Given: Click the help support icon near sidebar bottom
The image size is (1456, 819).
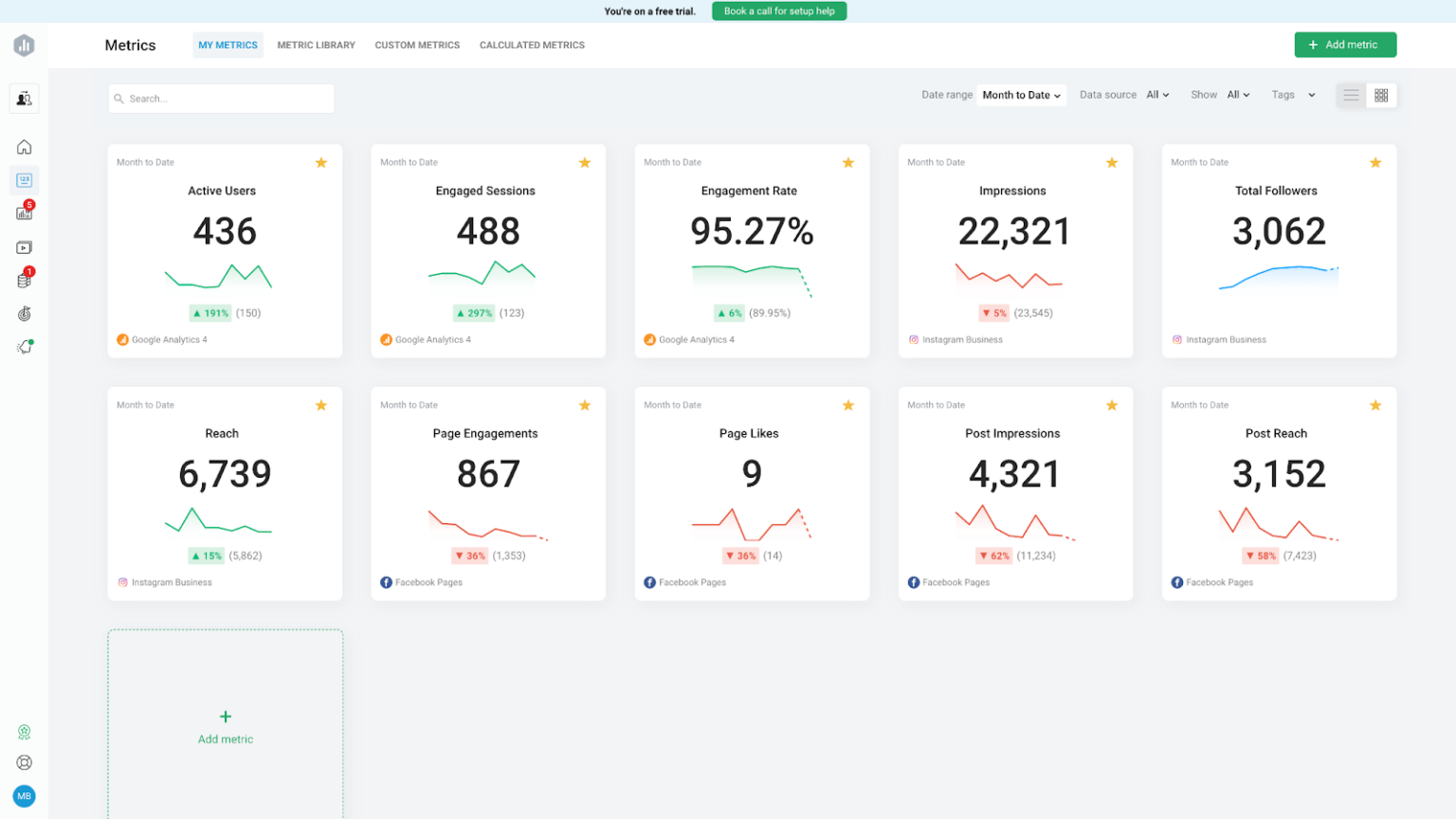Looking at the screenshot, I should (24, 762).
